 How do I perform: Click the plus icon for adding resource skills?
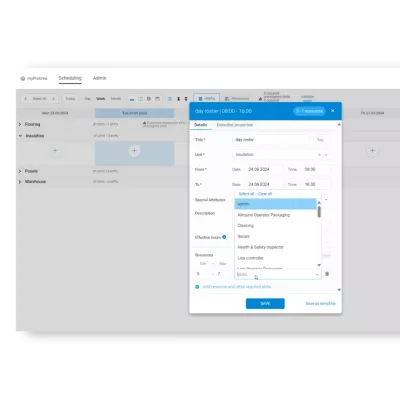pyautogui.click(x=197, y=287)
